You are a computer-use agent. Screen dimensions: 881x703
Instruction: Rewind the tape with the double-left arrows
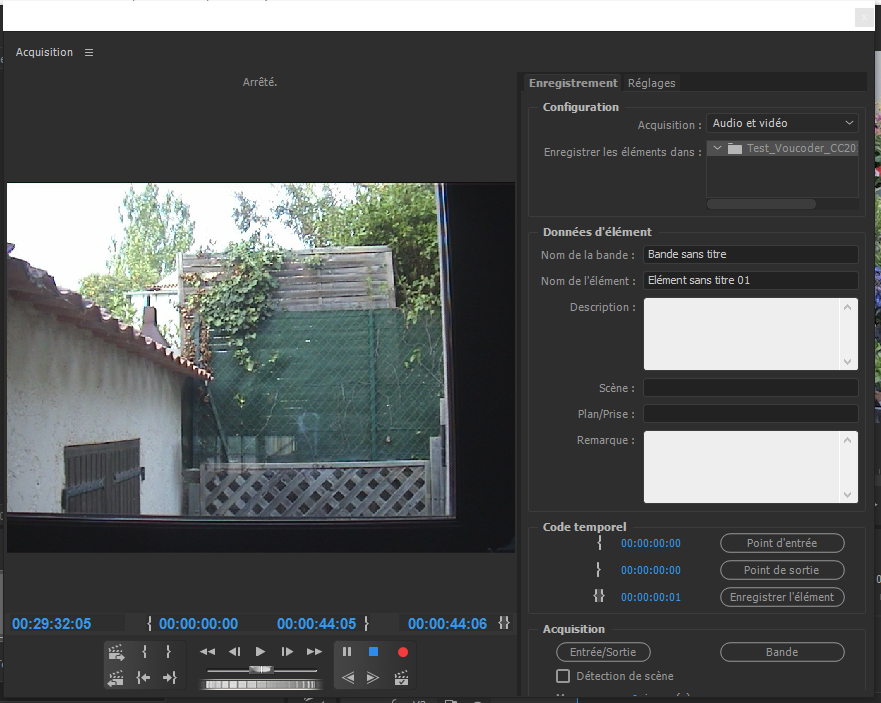pyautogui.click(x=208, y=652)
